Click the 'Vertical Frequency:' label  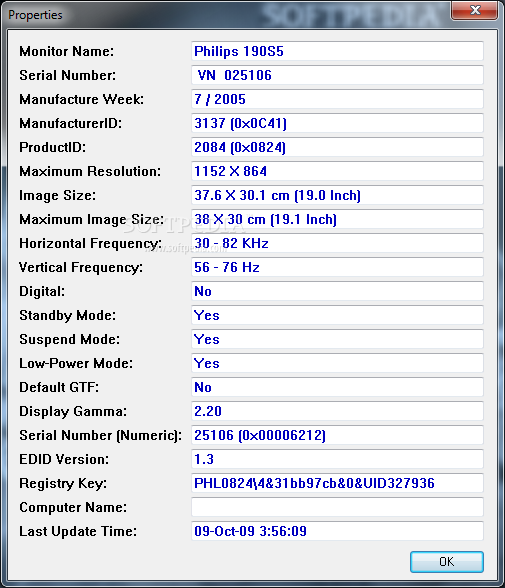[81, 267]
